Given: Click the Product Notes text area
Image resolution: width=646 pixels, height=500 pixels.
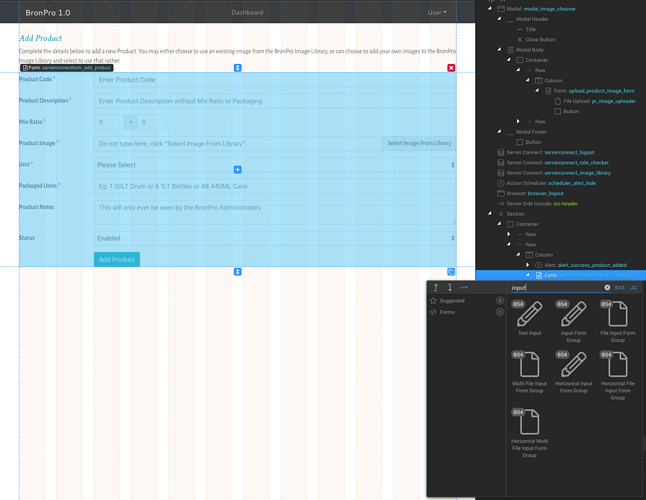Looking at the screenshot, I should click(x=275, y=212).
